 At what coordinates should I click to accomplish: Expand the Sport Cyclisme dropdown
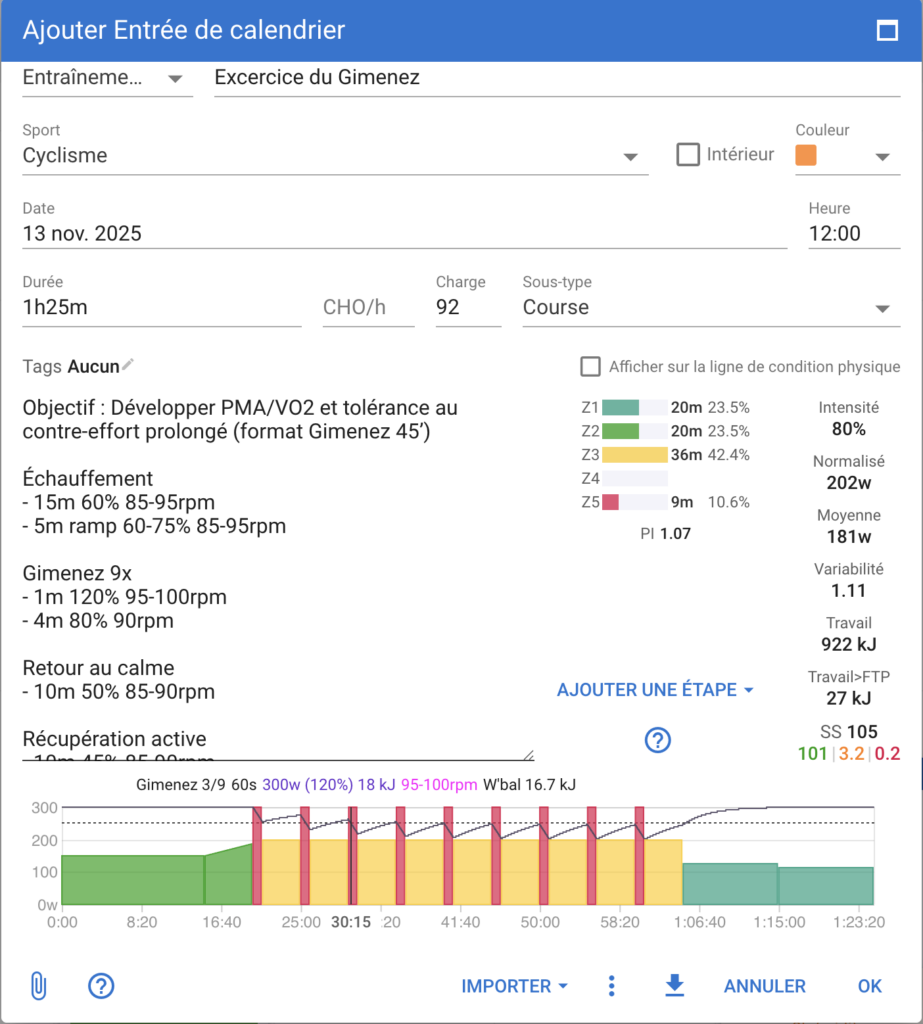pos(630,157)
